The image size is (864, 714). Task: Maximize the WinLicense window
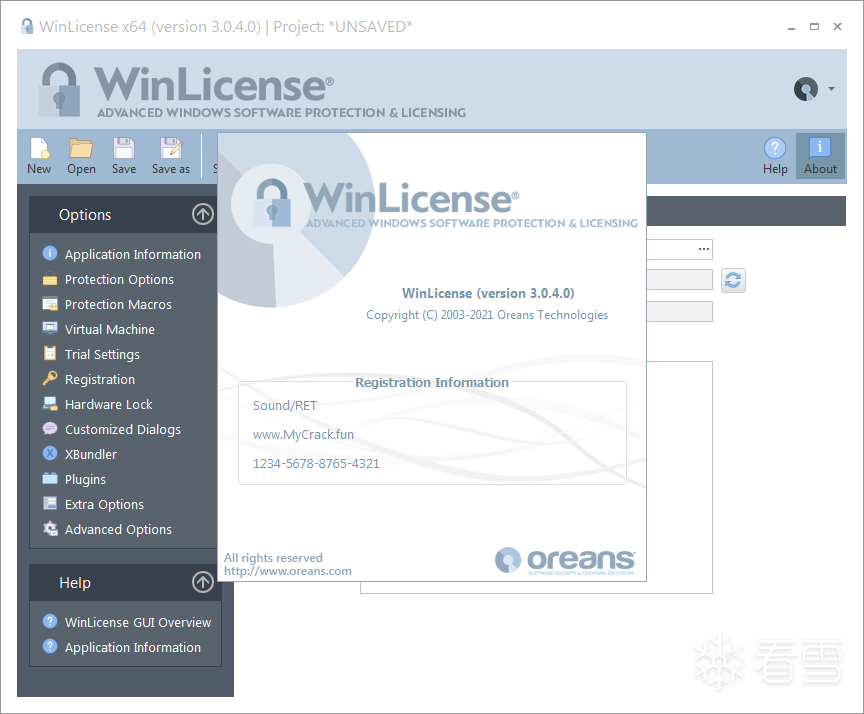pyautogui.click(x=814, y=26)
